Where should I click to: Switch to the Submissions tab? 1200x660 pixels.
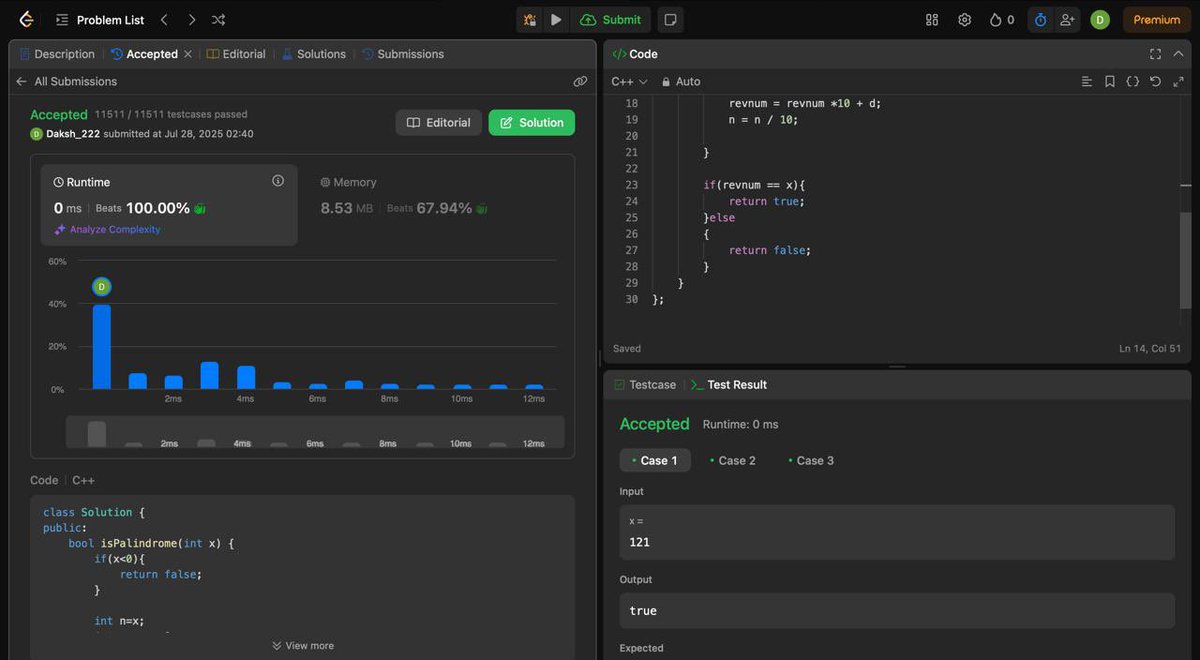coord(403,54)
